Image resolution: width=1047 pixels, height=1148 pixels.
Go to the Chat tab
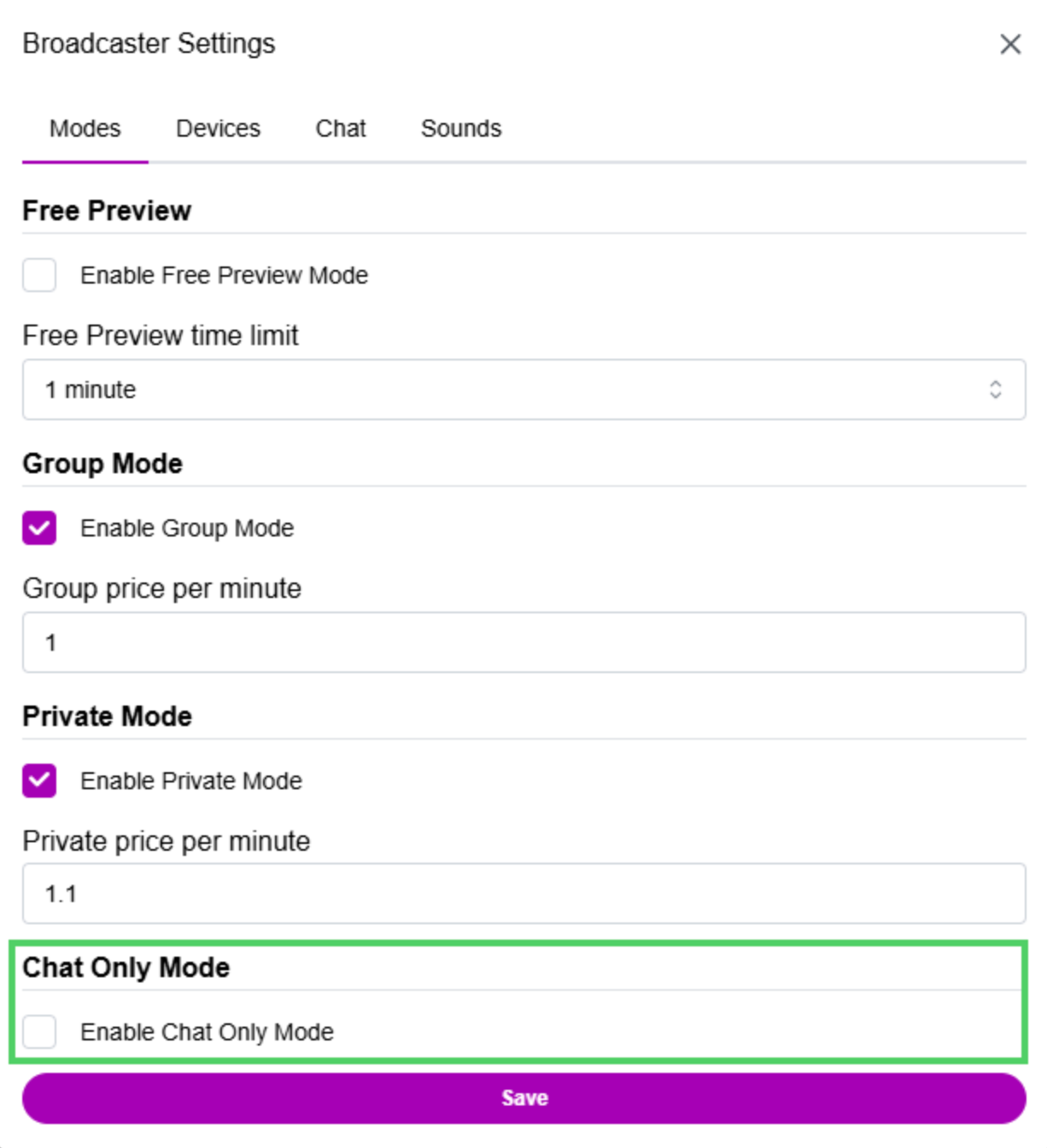340,129
